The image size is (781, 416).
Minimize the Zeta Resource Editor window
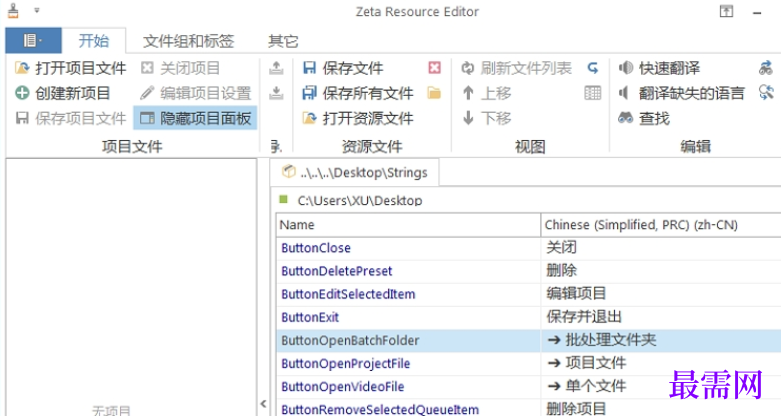pos(757,12)
